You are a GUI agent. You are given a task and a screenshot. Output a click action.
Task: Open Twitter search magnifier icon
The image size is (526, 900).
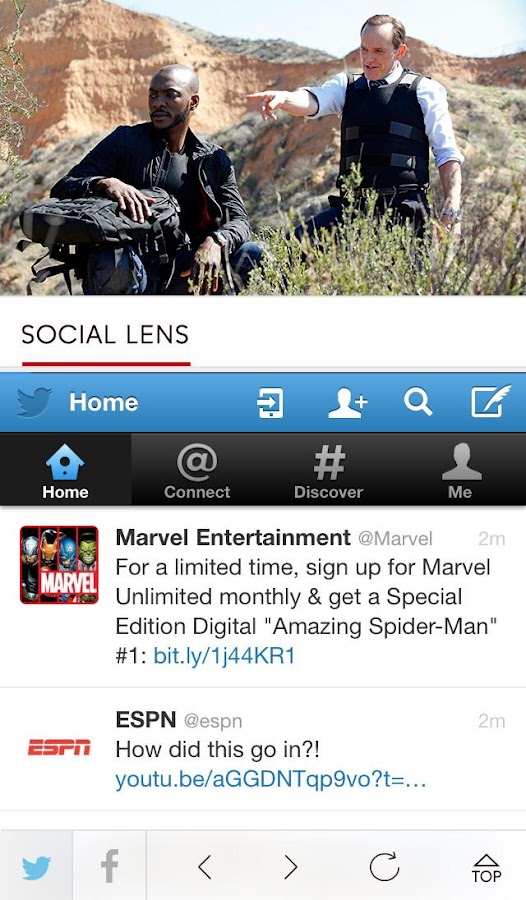click(x=417, y=402)
